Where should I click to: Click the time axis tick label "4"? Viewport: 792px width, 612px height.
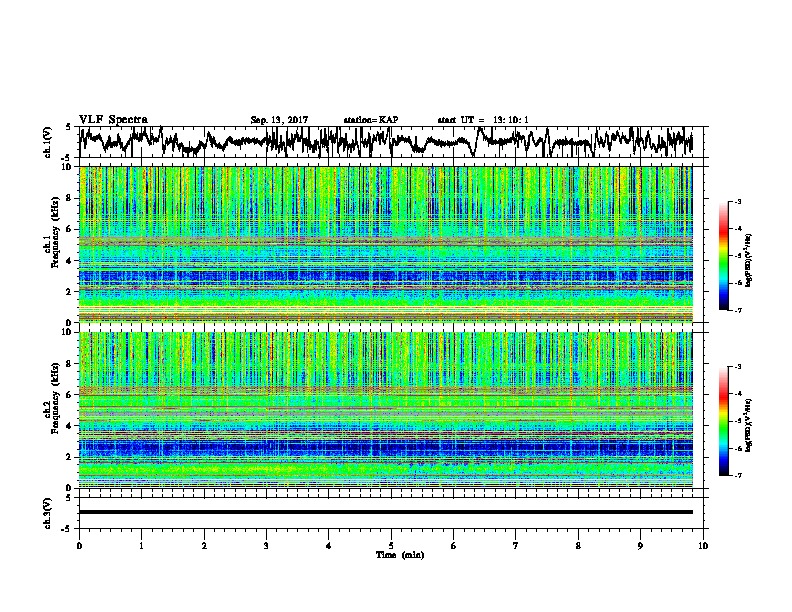click(329, 546)
